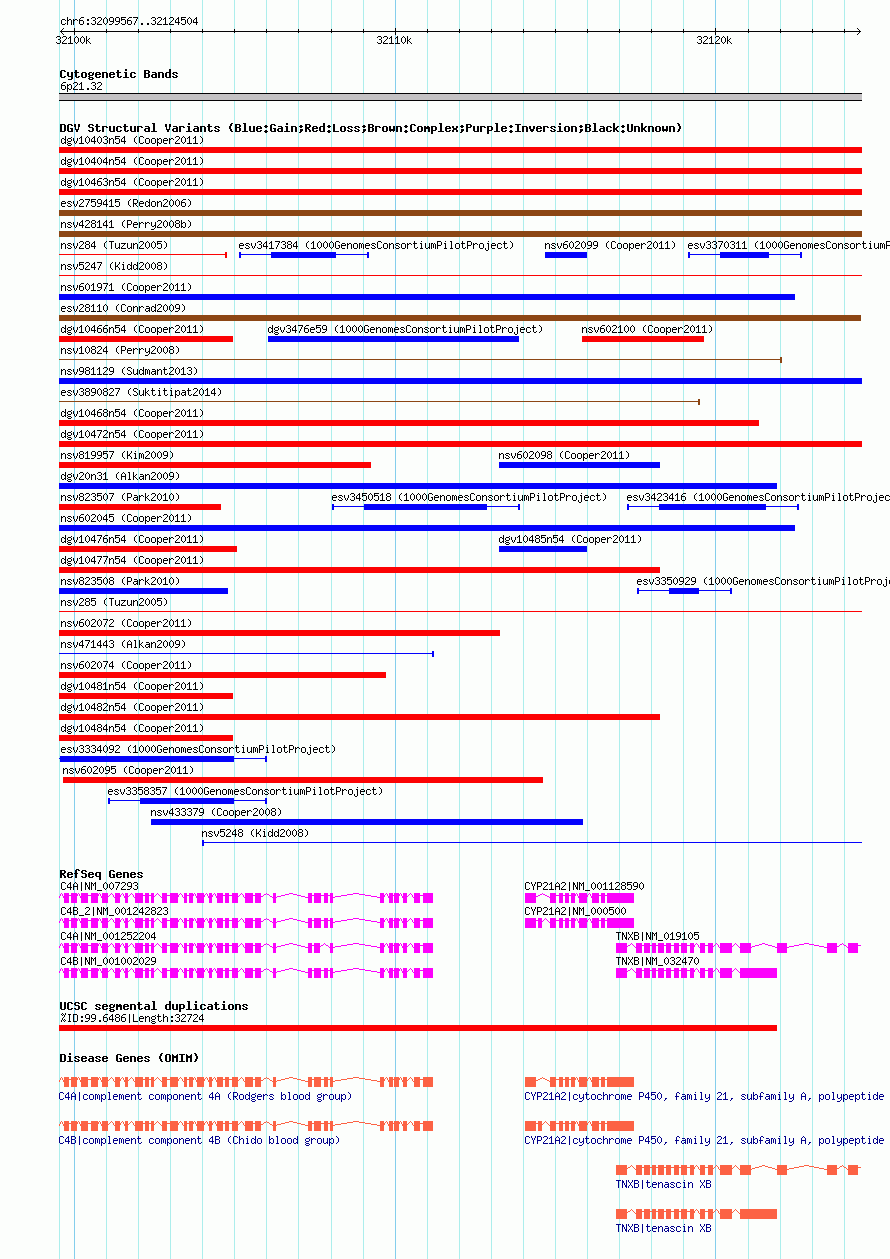Open variant nsv428141 (Perry2008b) label
This screenshot has width=890, height=1259.
[126, 224]
